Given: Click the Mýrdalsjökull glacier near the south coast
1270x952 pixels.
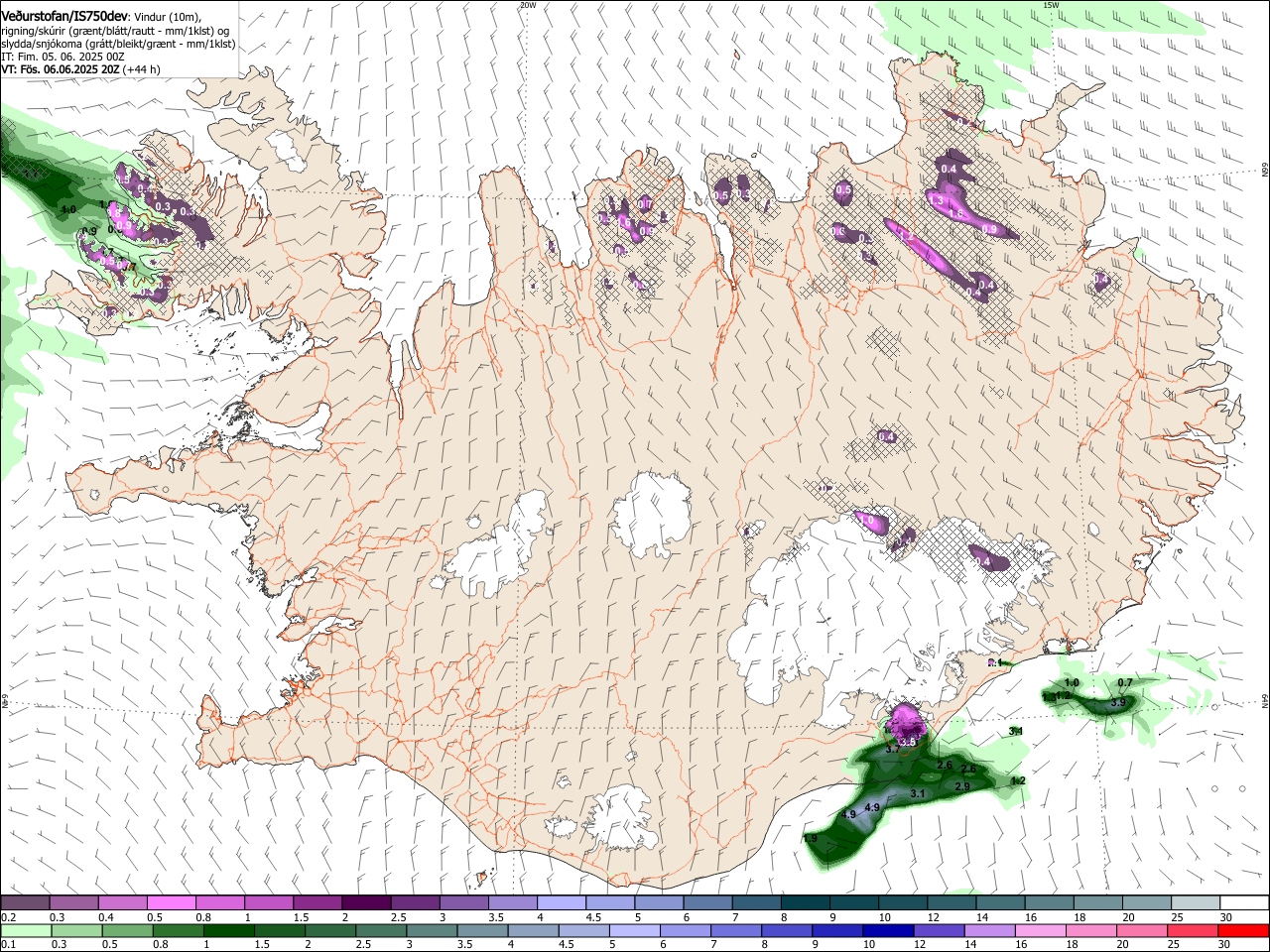Looking at the screenshot, I should pyautogui.click(x=624, y=817).
